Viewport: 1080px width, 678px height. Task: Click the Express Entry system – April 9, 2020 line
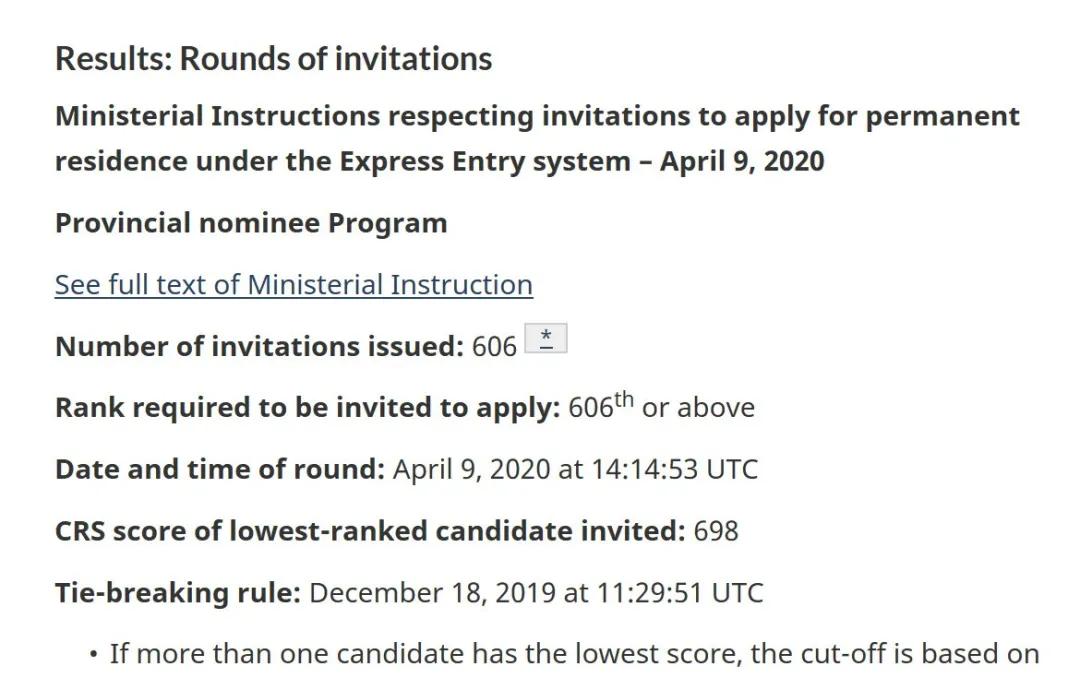(439, 161)
